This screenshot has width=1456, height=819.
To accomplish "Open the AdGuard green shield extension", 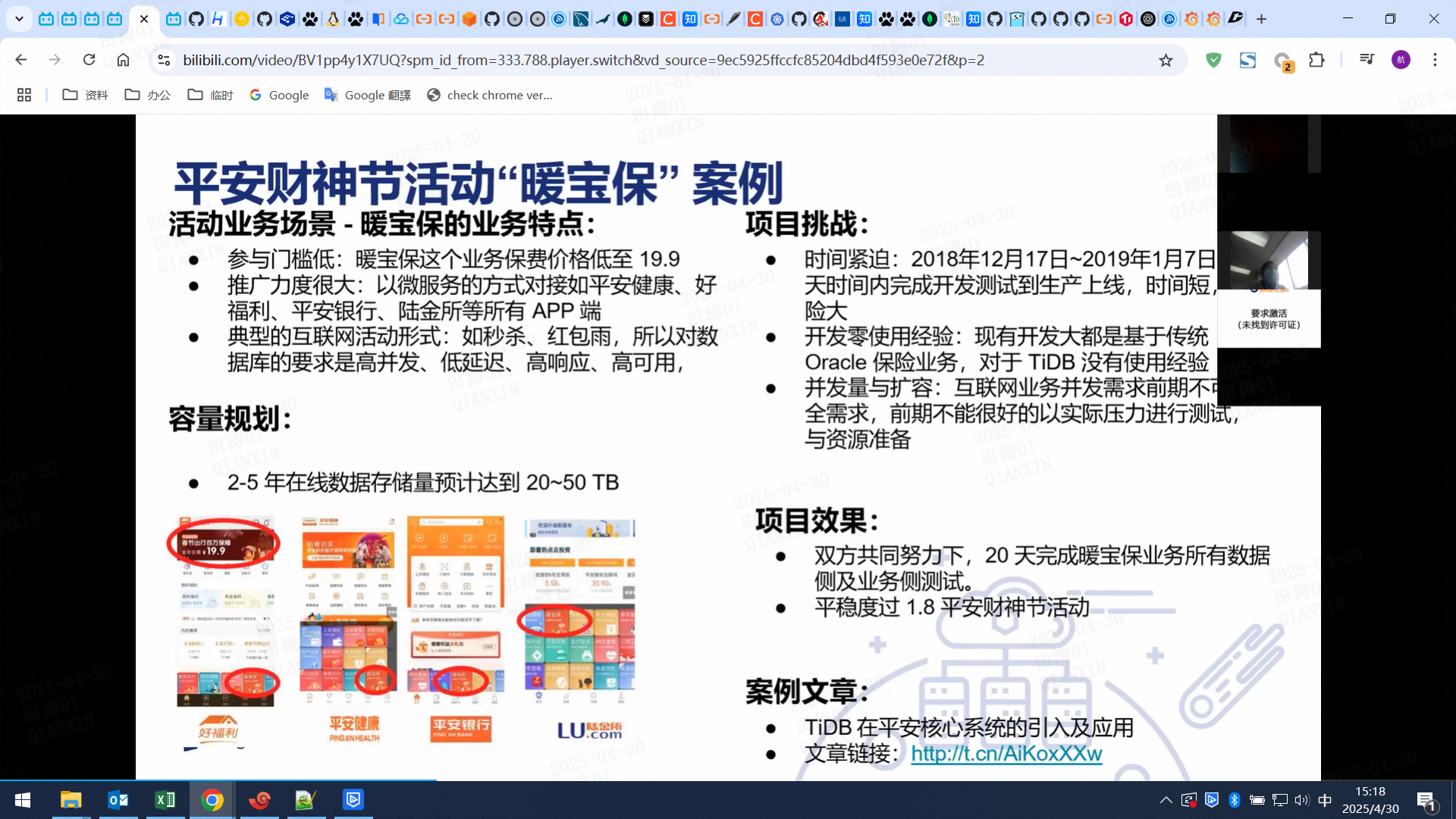I will pos(1213,60).
